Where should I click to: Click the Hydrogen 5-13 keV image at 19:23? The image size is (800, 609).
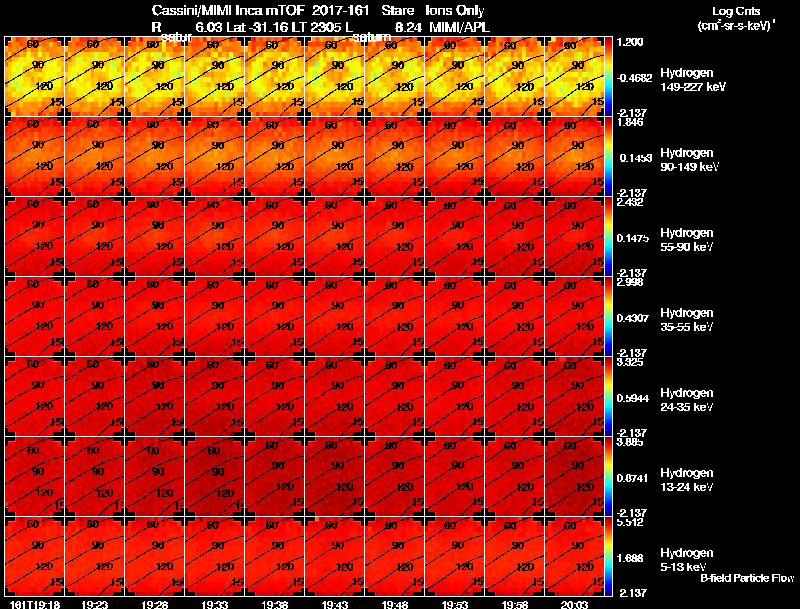94,556
